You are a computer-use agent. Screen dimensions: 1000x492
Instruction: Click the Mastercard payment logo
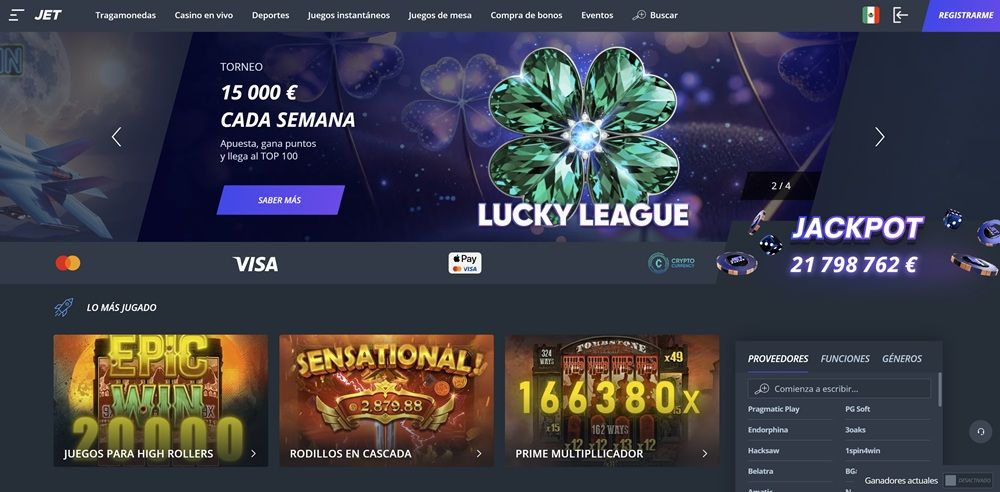coord(68,263)
